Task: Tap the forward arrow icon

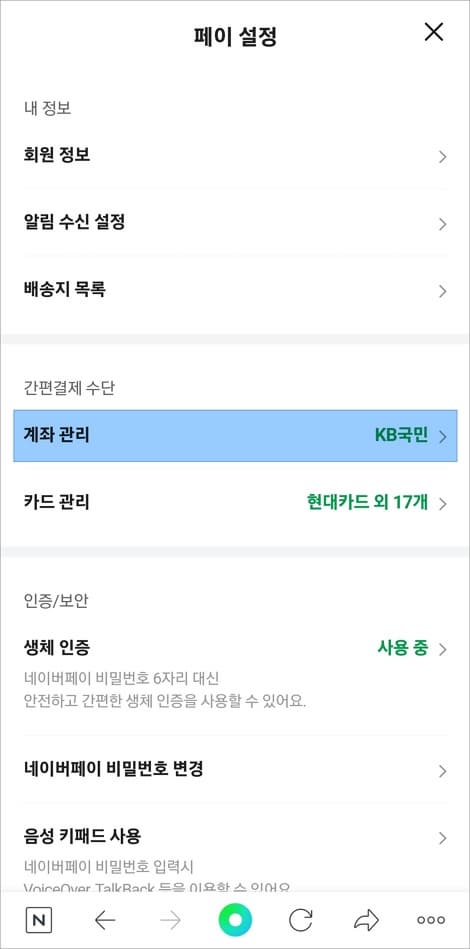Action: 171,921
